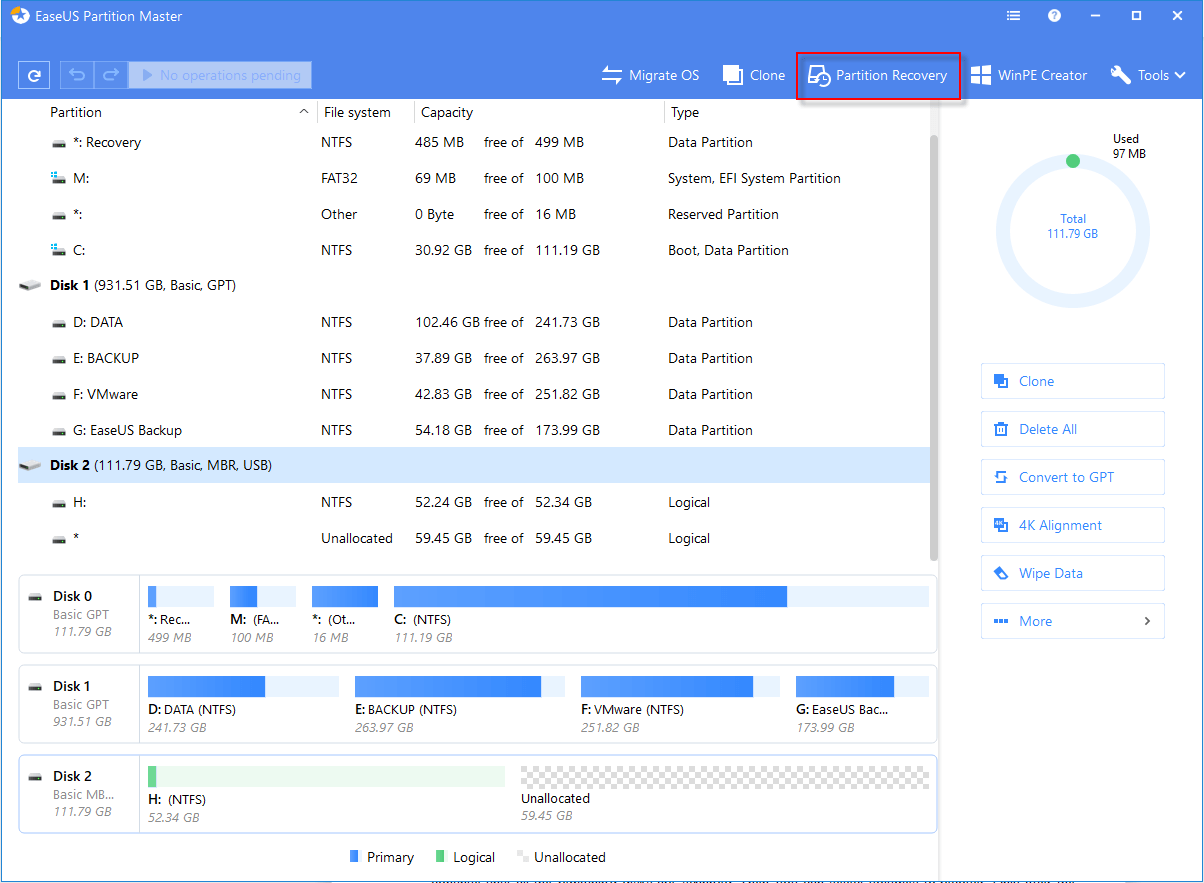Expand the More options chevron
The image size is (1204, 883).
click(1147, 621)
